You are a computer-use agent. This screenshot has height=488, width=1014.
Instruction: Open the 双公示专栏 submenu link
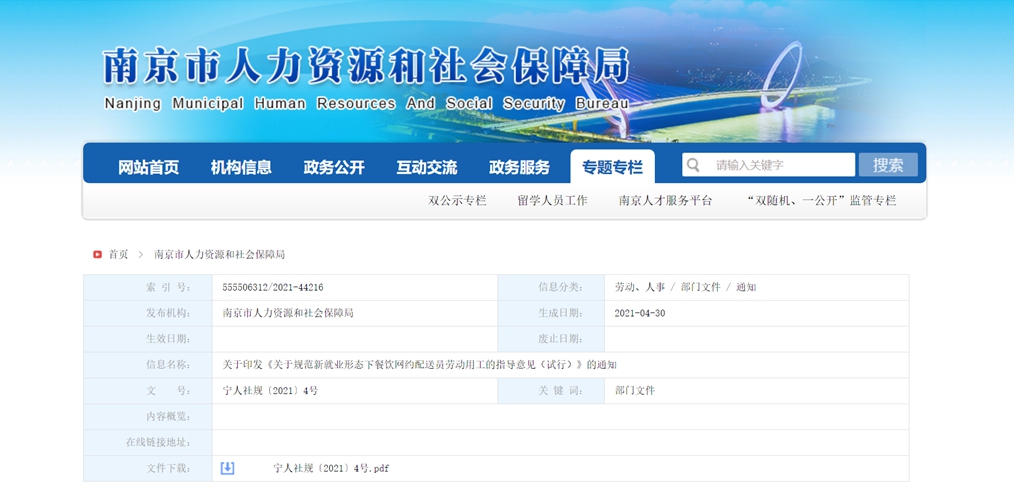click(x=457, y=201)
